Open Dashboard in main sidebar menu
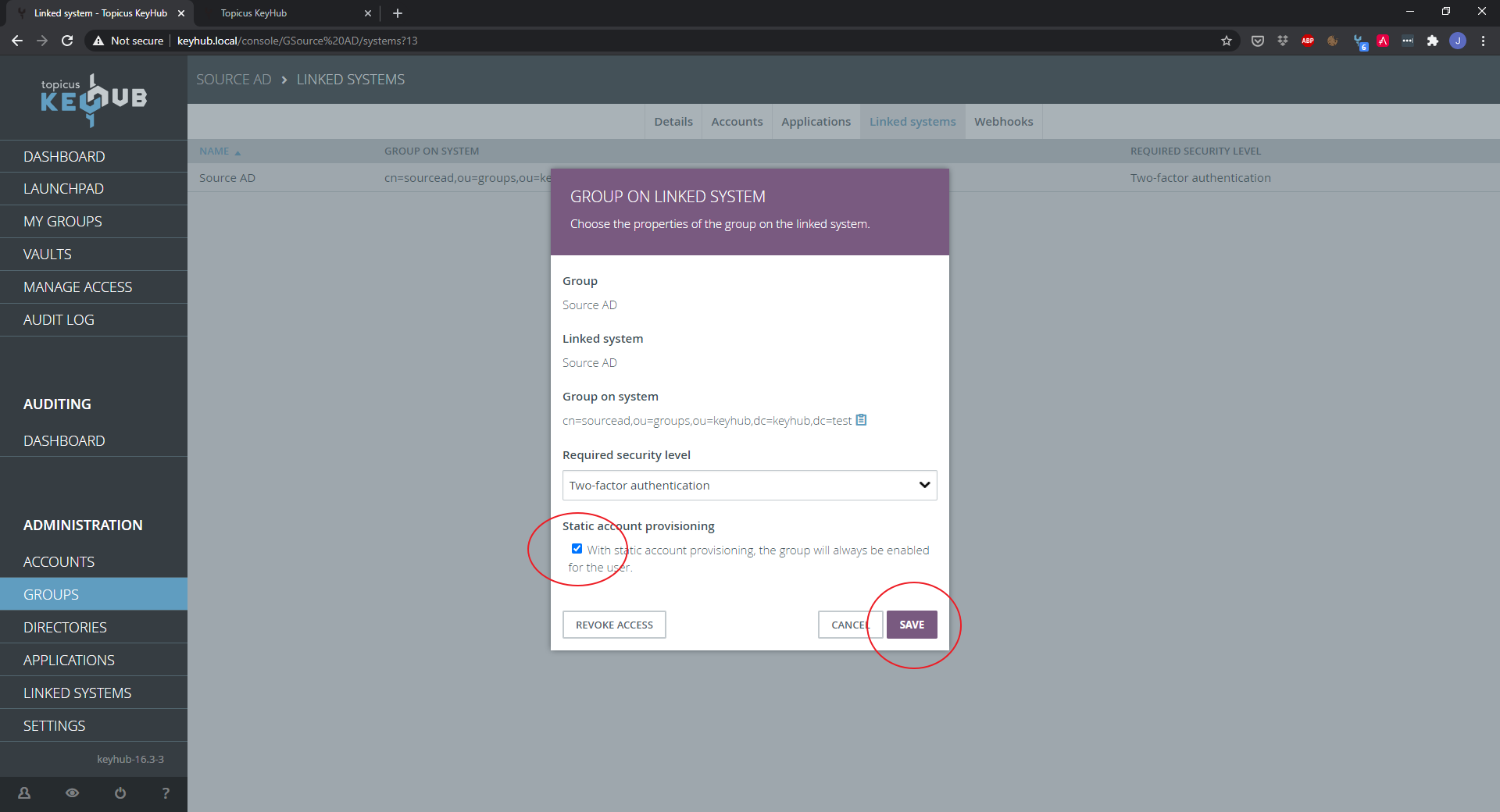Viewport: 1500px width, 812px height. pyautogui.click(x=94, y=157)
